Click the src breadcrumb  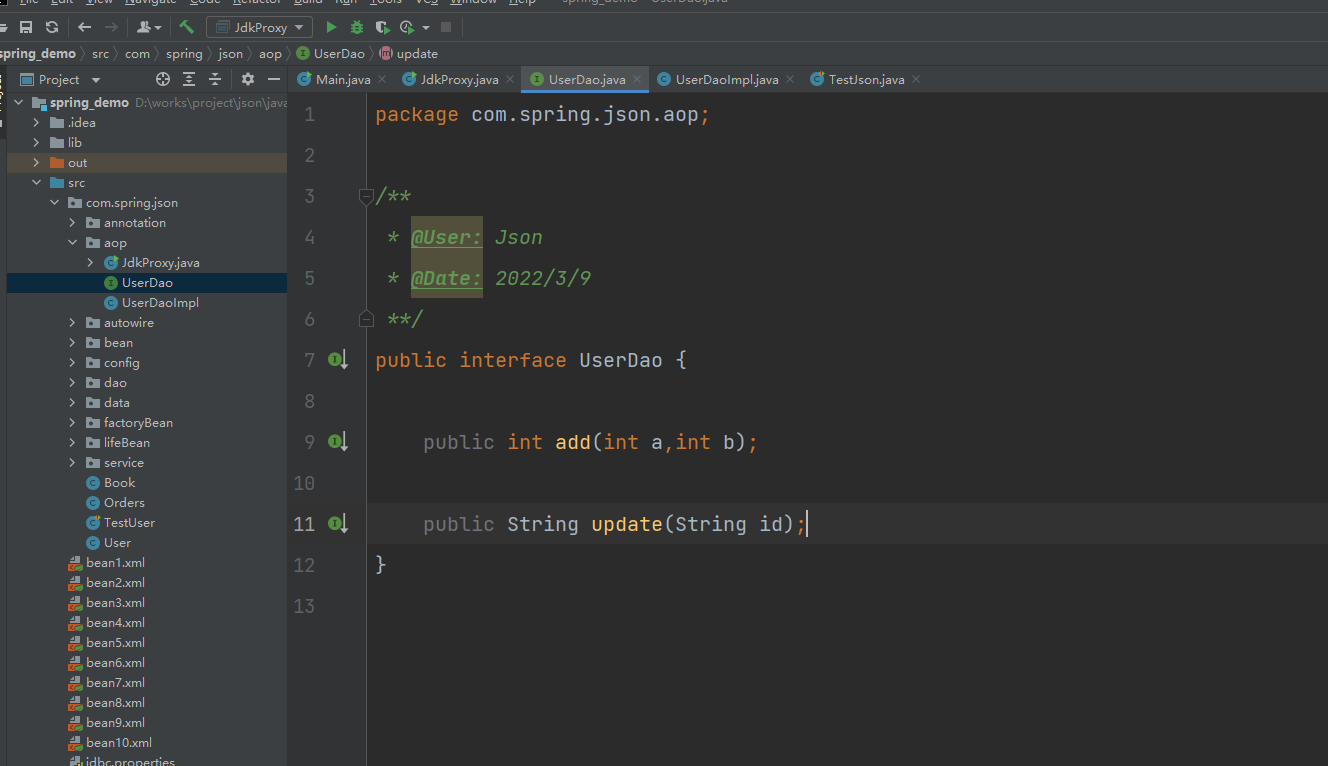[x=101, y=53]
